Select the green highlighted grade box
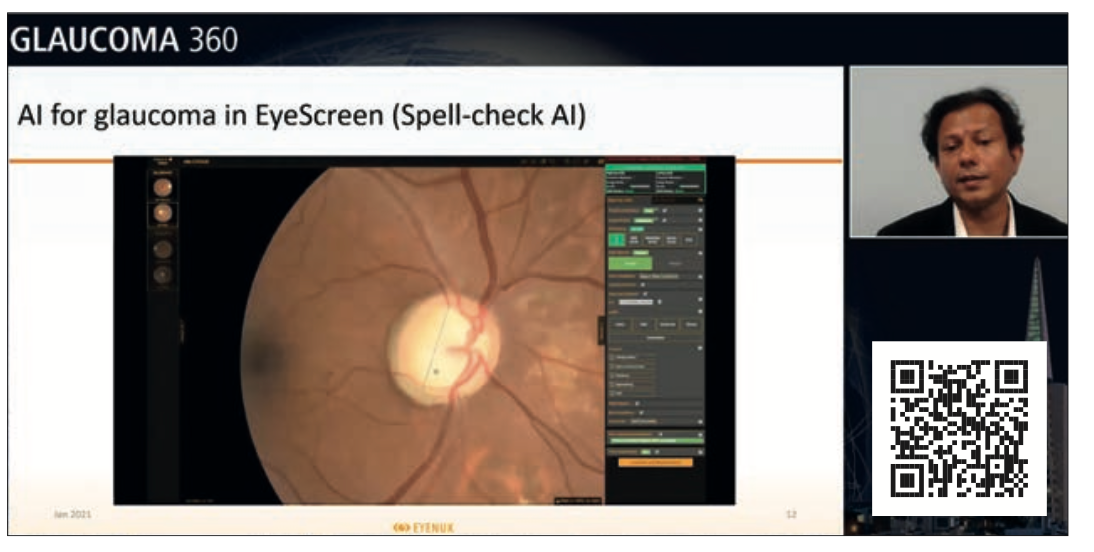This screenshot has width=1094, height=552. tap(616, 239)
